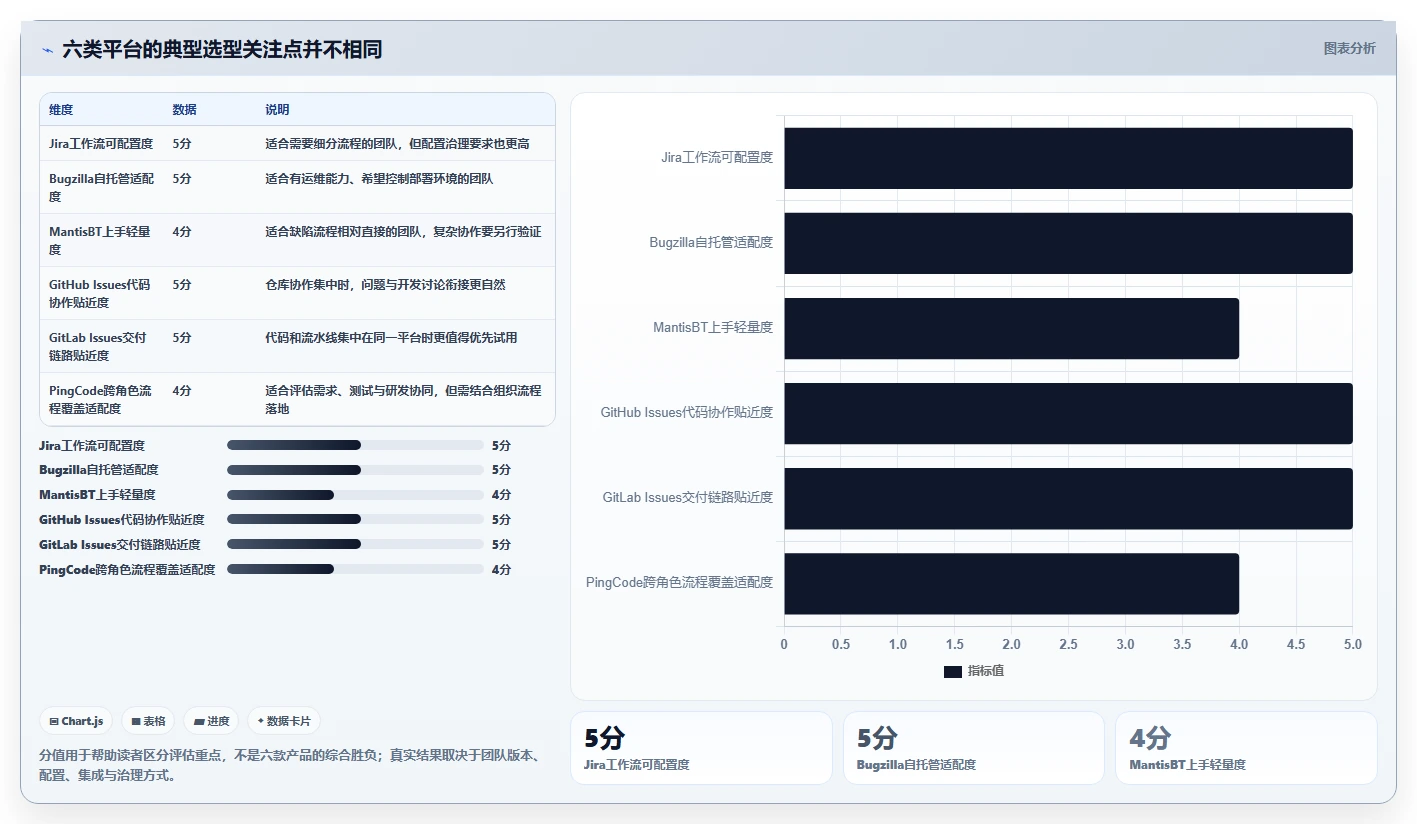This screenshot has width=1417, height=824.
Task: Click the Bugzilla自托管适配度 progress bar
Action: click(x=355, y=470)
